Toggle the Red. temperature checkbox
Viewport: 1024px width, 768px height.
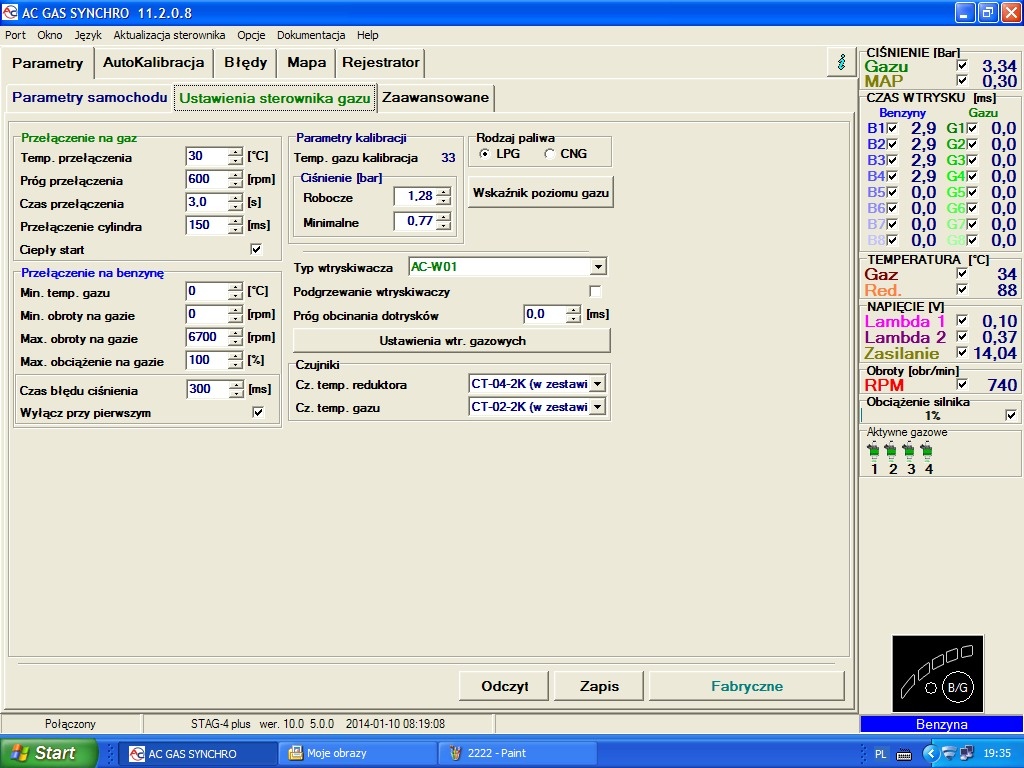(x=962, y=289)
